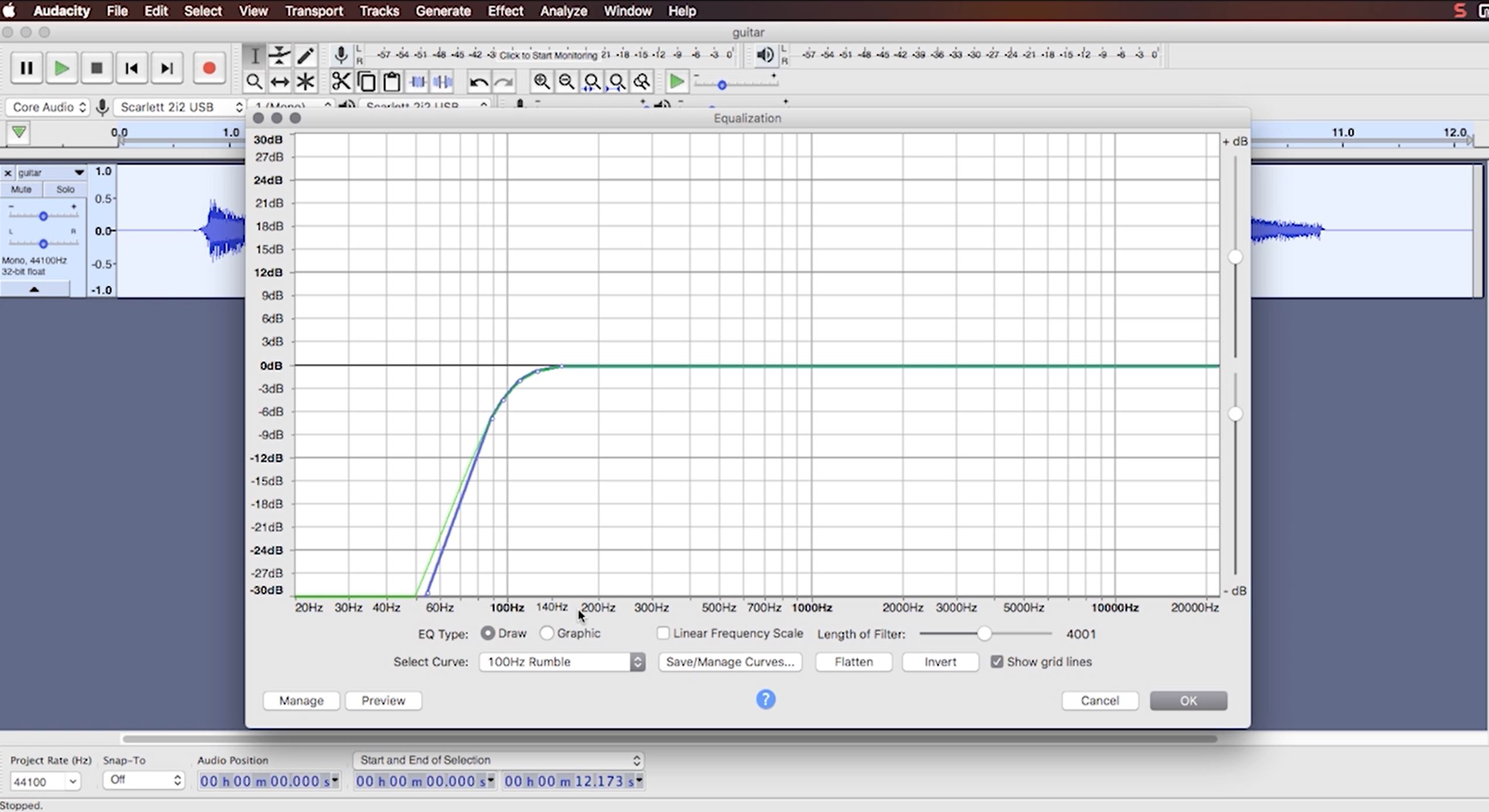
Task: Enable Linear Frequency Scale
Action: [x=663, y=633]
